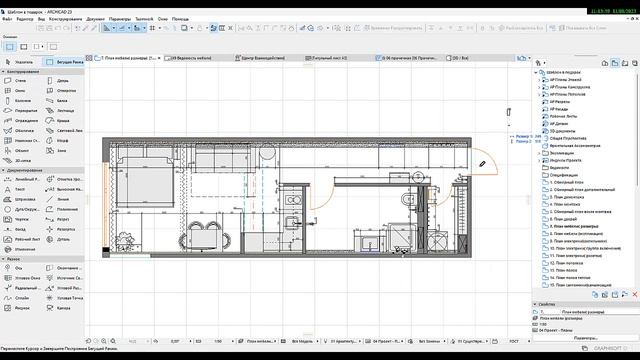
Task: Toggle the first marquee selection method in Info Box
Action: pos(10,47)
